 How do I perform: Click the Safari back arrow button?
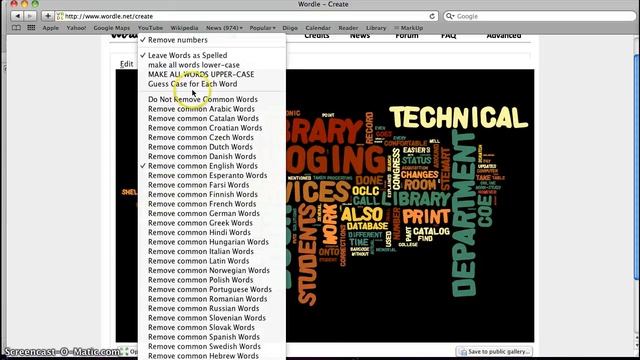pyautogui.click(x=17, y=16)
